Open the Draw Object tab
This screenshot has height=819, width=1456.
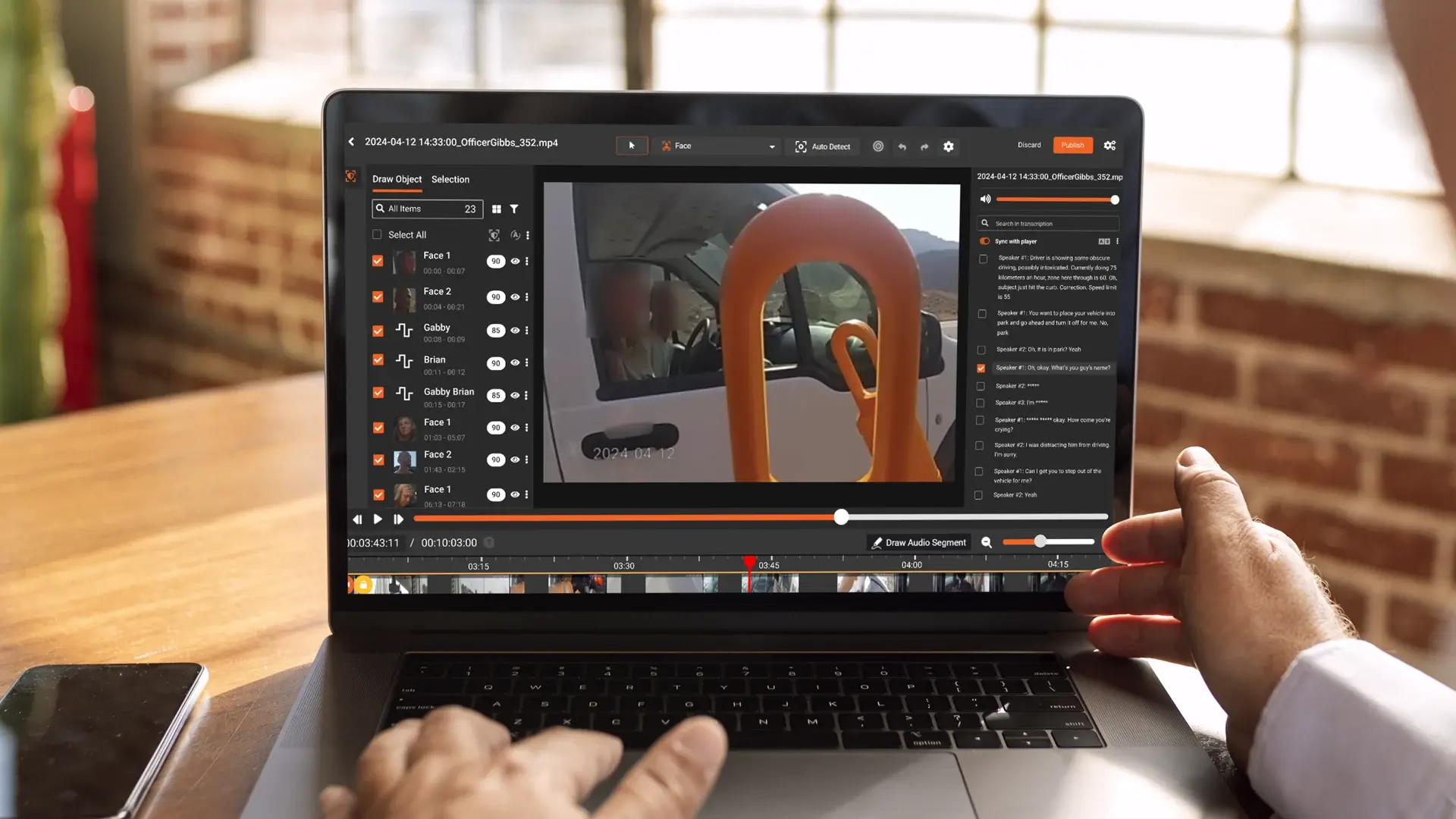(x=397, y=180)
